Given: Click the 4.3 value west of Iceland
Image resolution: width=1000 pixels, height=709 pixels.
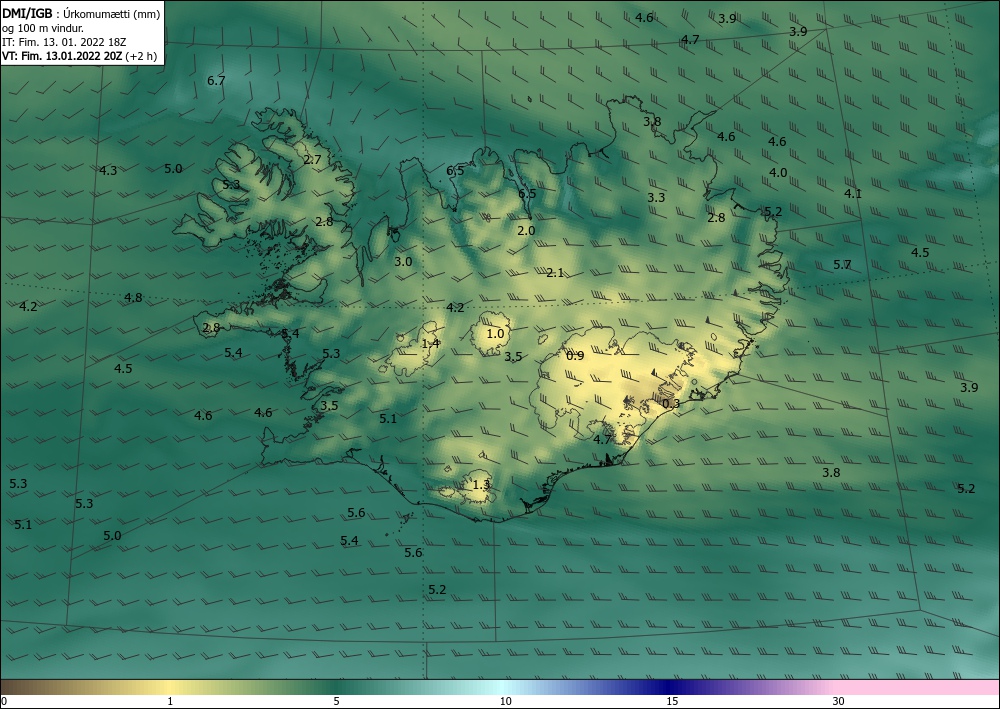Looking at the screenshot, I should [108, 171].
